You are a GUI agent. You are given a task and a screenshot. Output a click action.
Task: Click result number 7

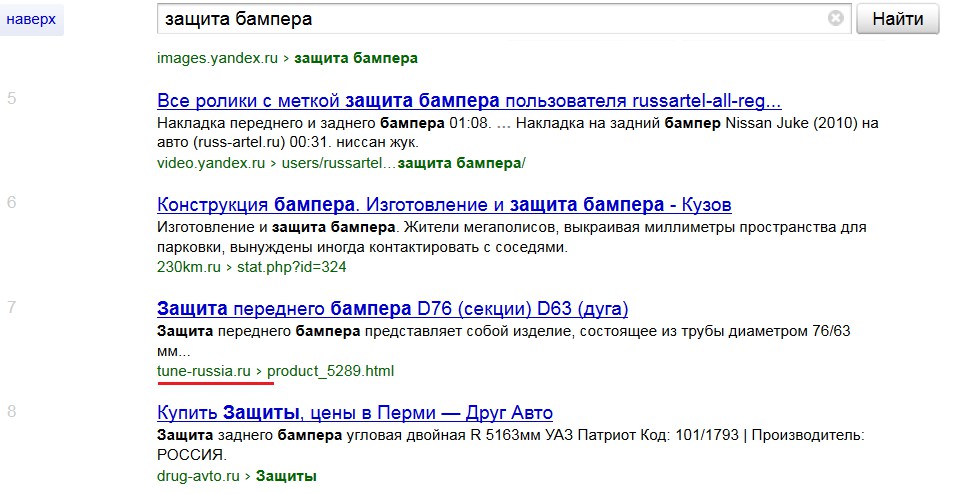(12, 307)
